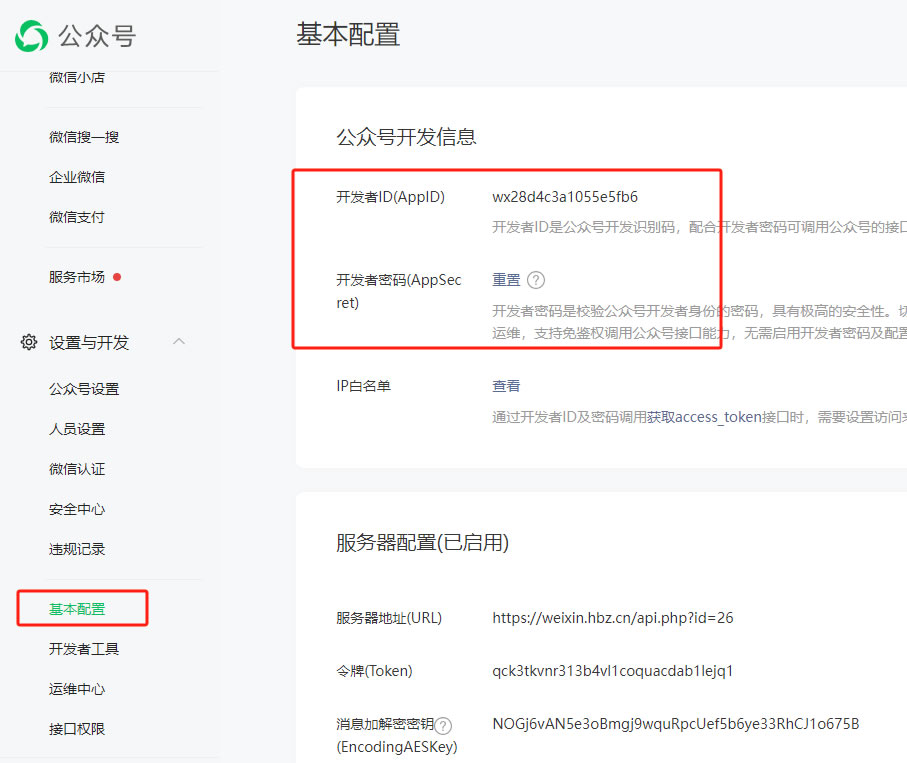Image resolution: width=907 pixels, height=763 pixels.
Task: Open the help icon beside 消息加解密密钥
Action: pyautogui.click(x=443, y=725)
